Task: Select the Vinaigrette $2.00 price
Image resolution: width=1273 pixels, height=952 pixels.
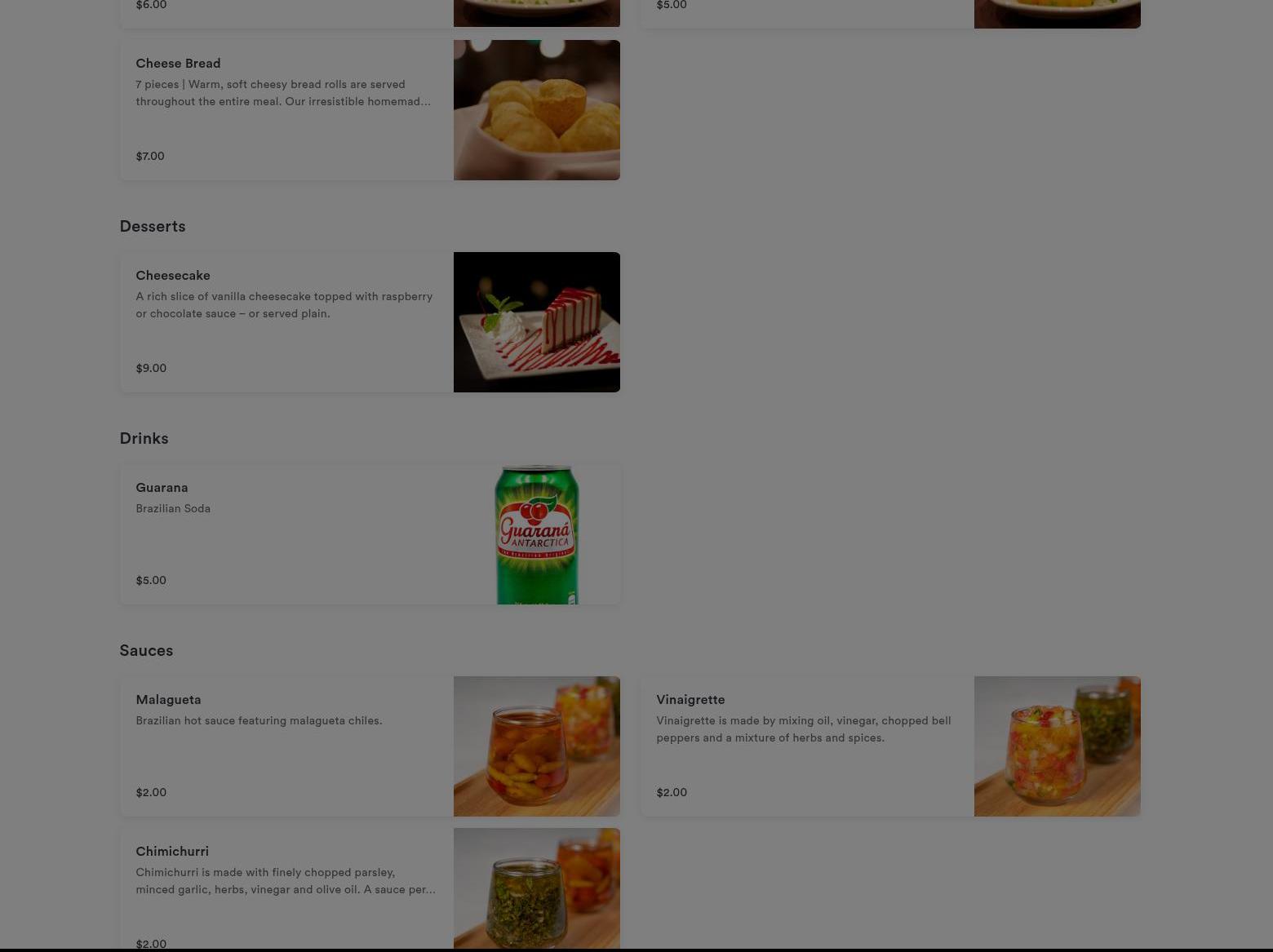Action: tap(672, 793)
